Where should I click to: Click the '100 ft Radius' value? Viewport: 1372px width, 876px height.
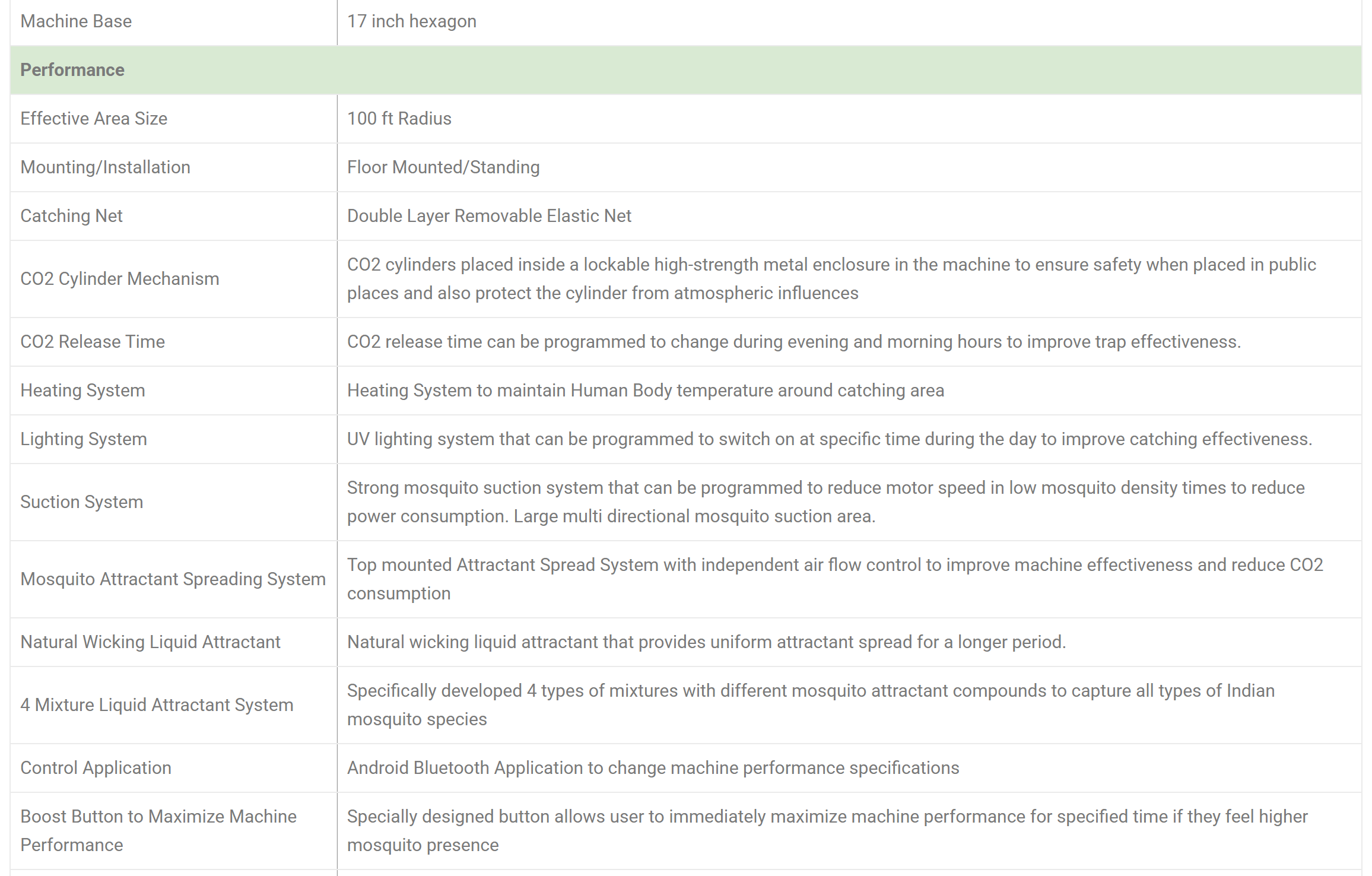click(x=399, y=119)
